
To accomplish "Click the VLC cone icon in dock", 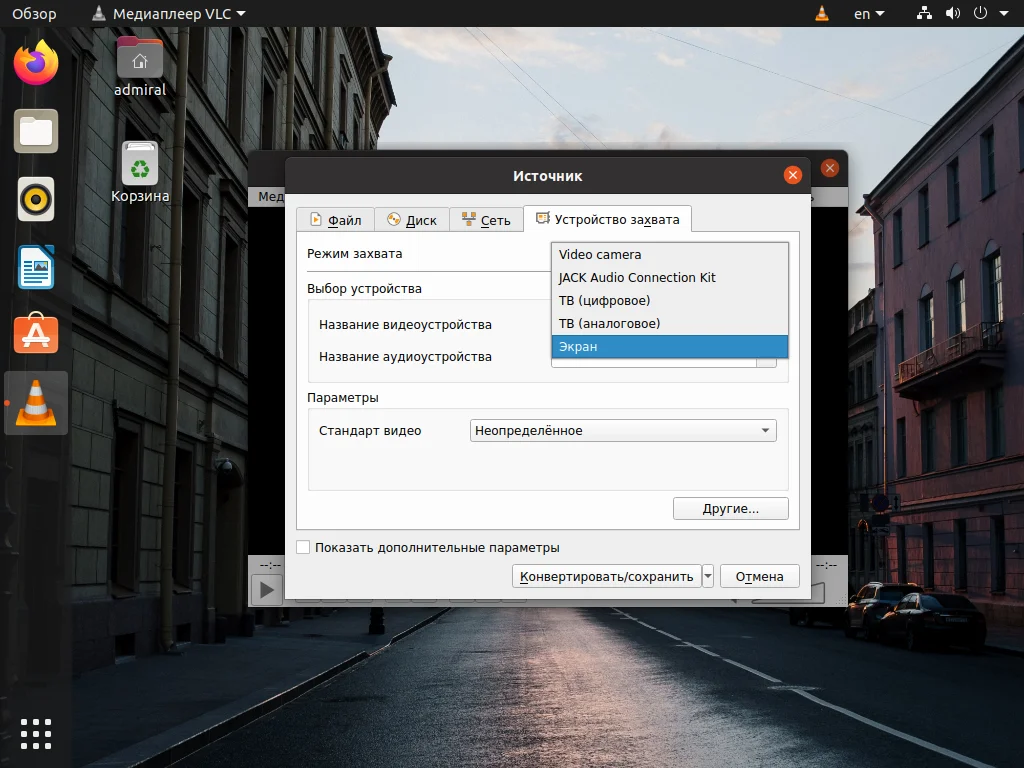I will pos(36,403).
